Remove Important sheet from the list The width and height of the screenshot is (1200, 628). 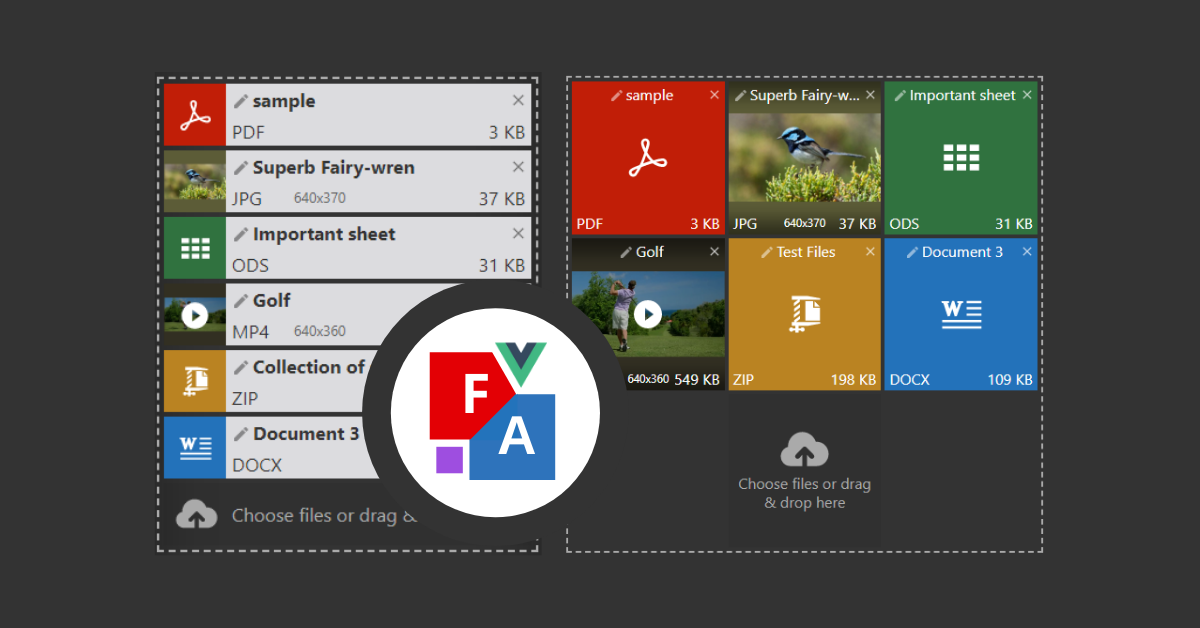(x=518, y=233)
